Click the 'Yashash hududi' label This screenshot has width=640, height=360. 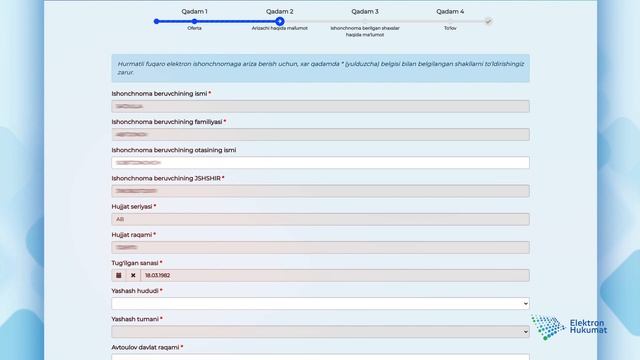click(x=135, y=291)
